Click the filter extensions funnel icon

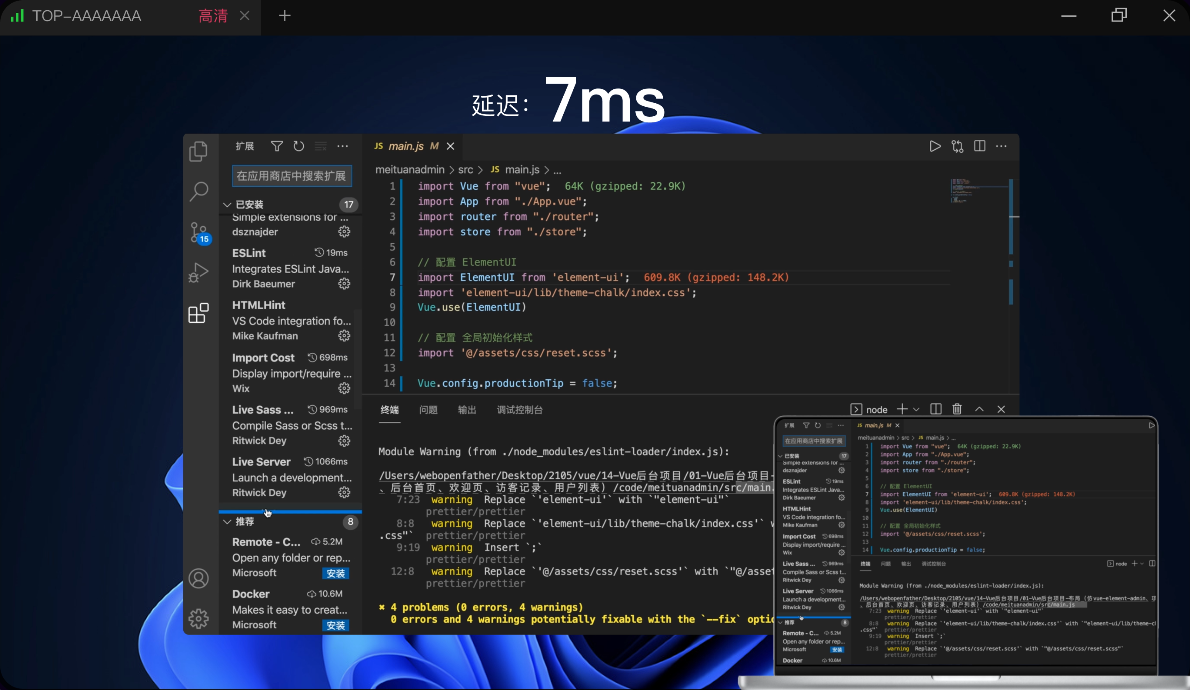click(277, 146)
